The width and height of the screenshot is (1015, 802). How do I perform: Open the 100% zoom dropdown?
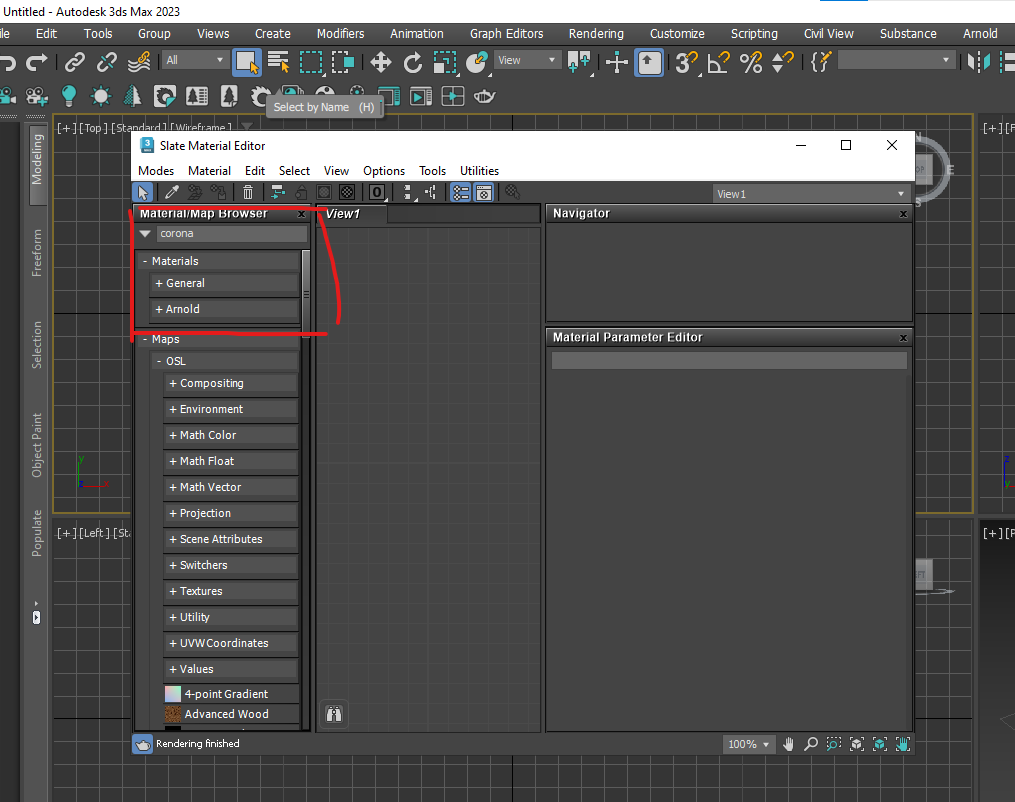click(x=748, y=744)
